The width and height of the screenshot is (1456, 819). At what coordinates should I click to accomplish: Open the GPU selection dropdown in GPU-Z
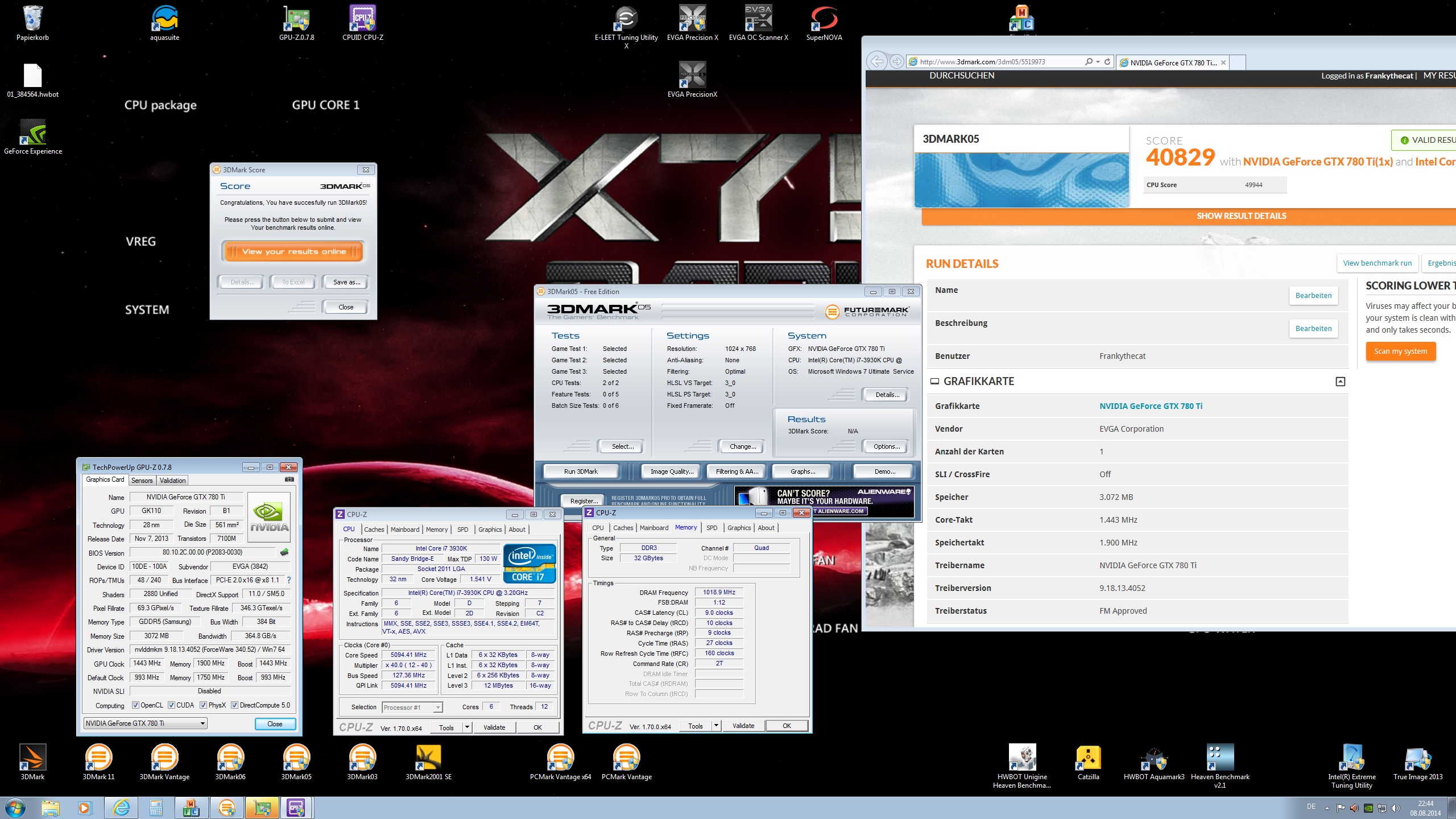[146, 723]
